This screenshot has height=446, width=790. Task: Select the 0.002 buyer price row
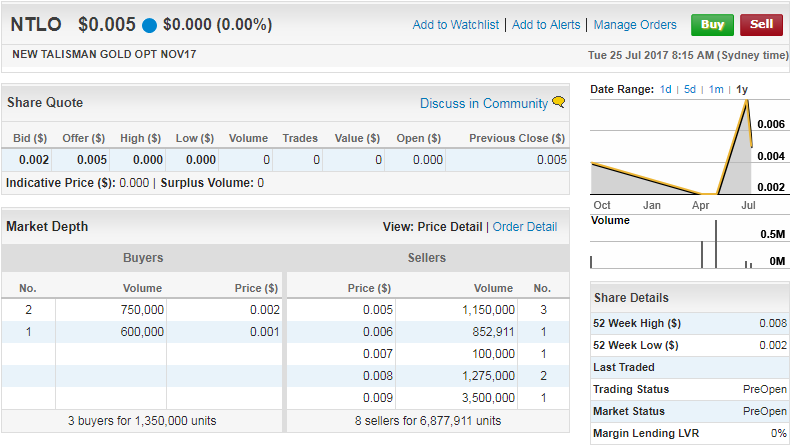[142, 310]
